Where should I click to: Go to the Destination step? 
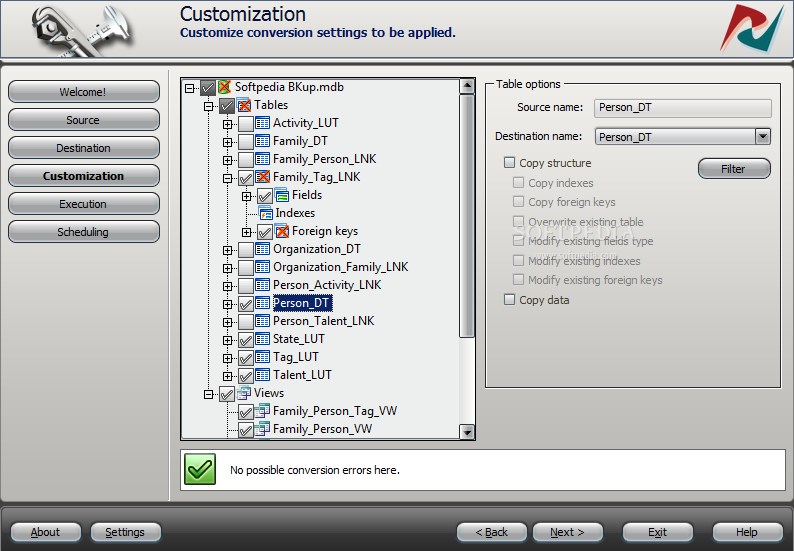[x=84, y=148]
